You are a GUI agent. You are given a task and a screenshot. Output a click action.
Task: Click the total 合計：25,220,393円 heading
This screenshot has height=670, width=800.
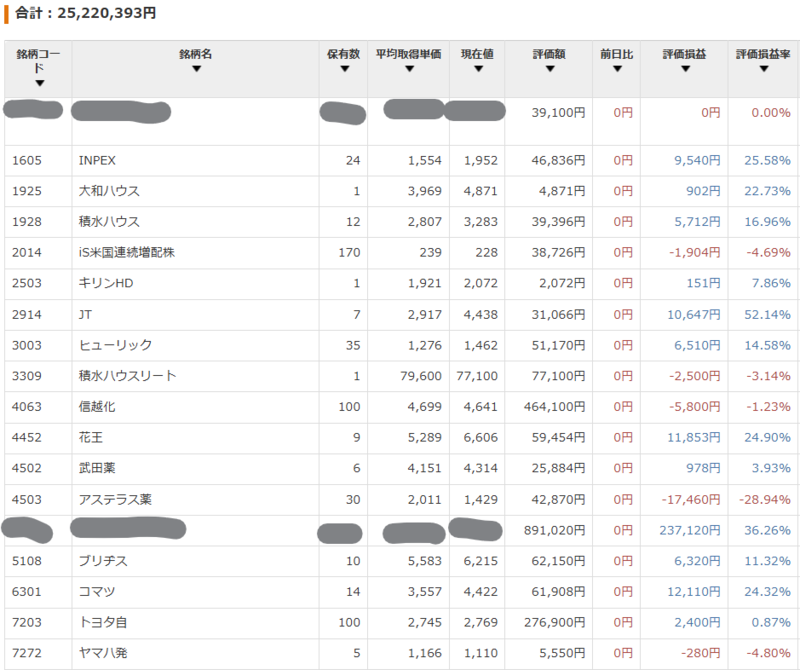(85, 13)
